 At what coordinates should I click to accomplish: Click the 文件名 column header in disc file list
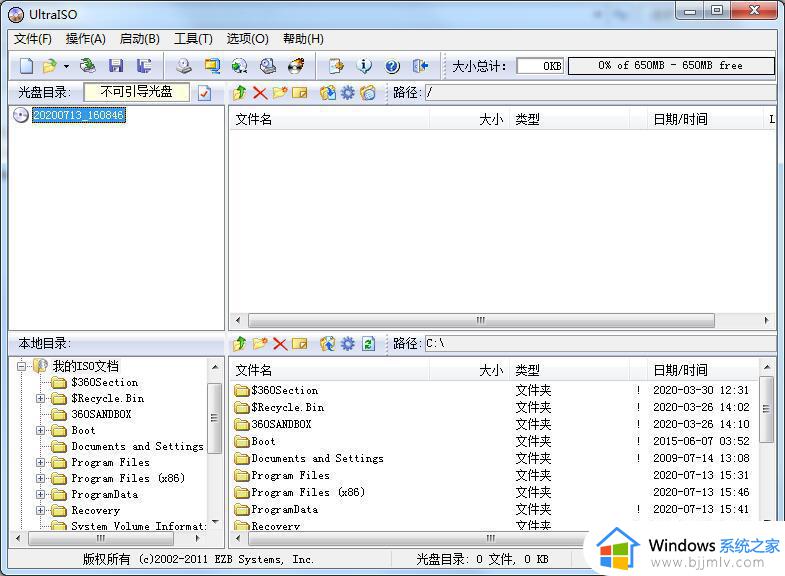329,119
